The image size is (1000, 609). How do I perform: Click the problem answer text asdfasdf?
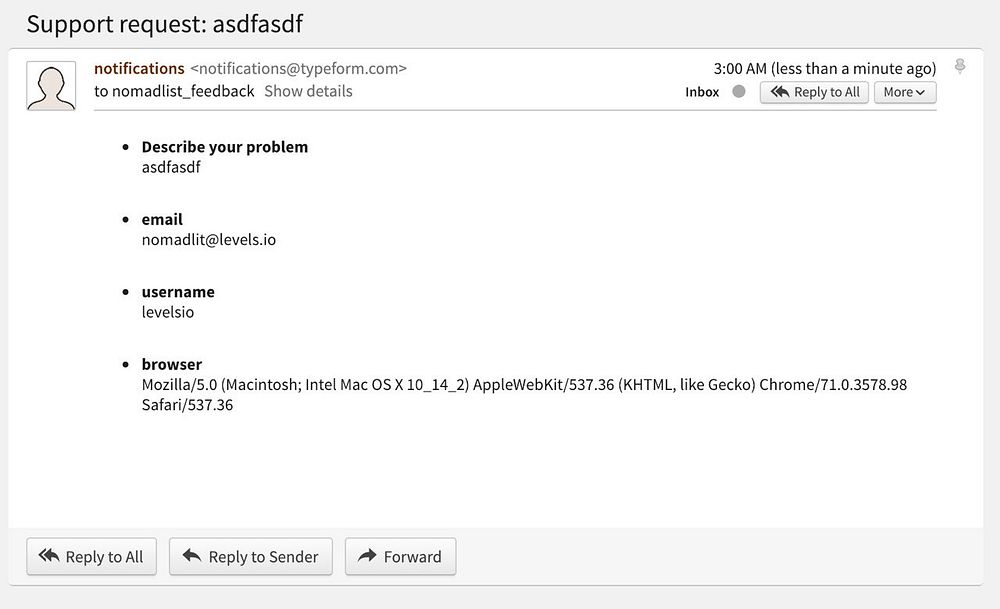click(171, 167)
